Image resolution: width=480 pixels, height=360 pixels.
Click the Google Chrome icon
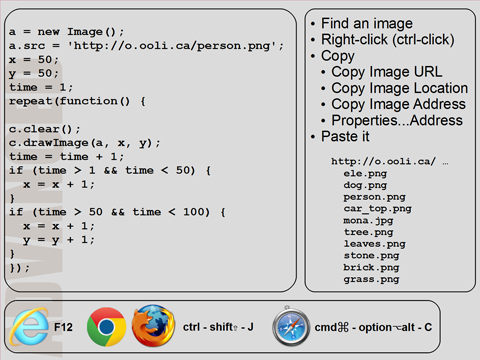pyautogui.click(x=106, y=327)
